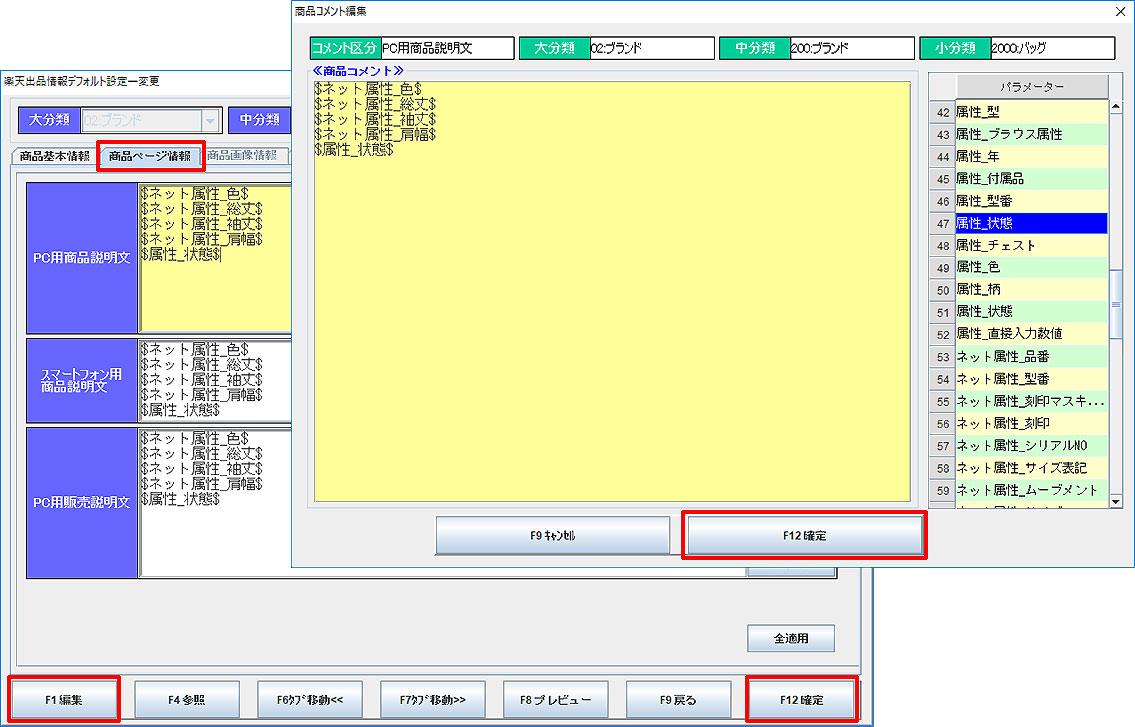
Task: Click the F7ｶﾌﾞ移動>> button
Action: pos(432,699)
